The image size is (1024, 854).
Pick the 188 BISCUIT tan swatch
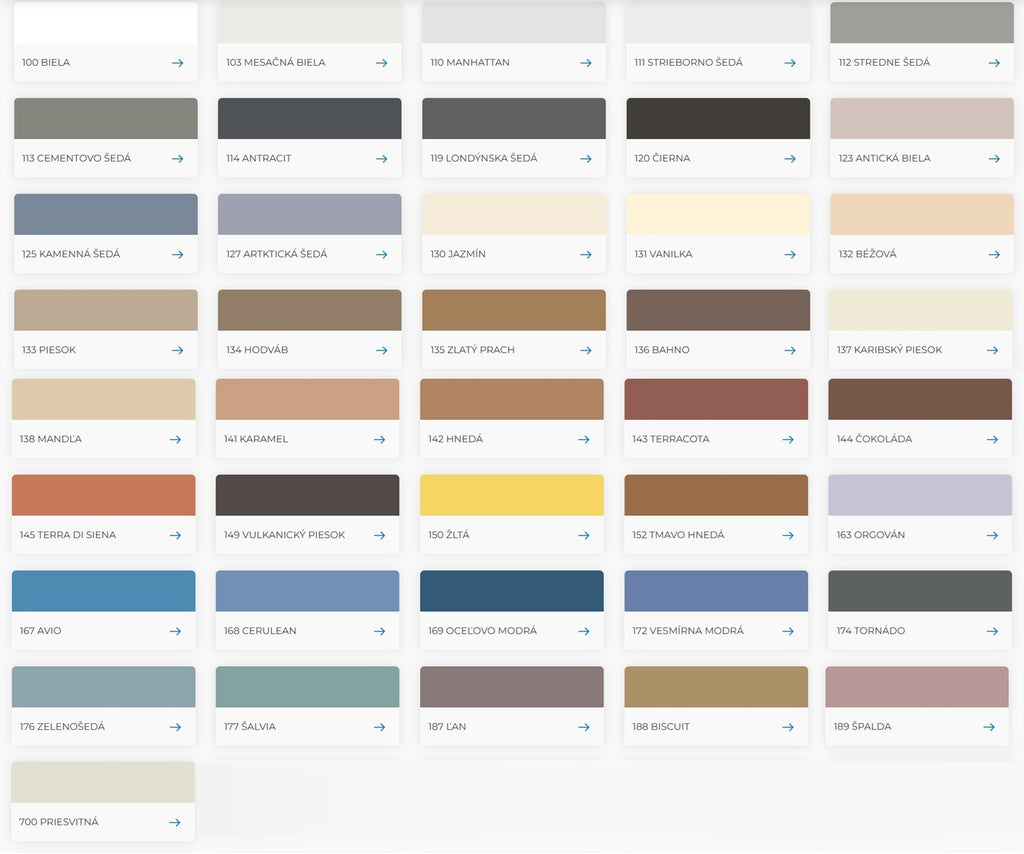(x=715, y=687)
